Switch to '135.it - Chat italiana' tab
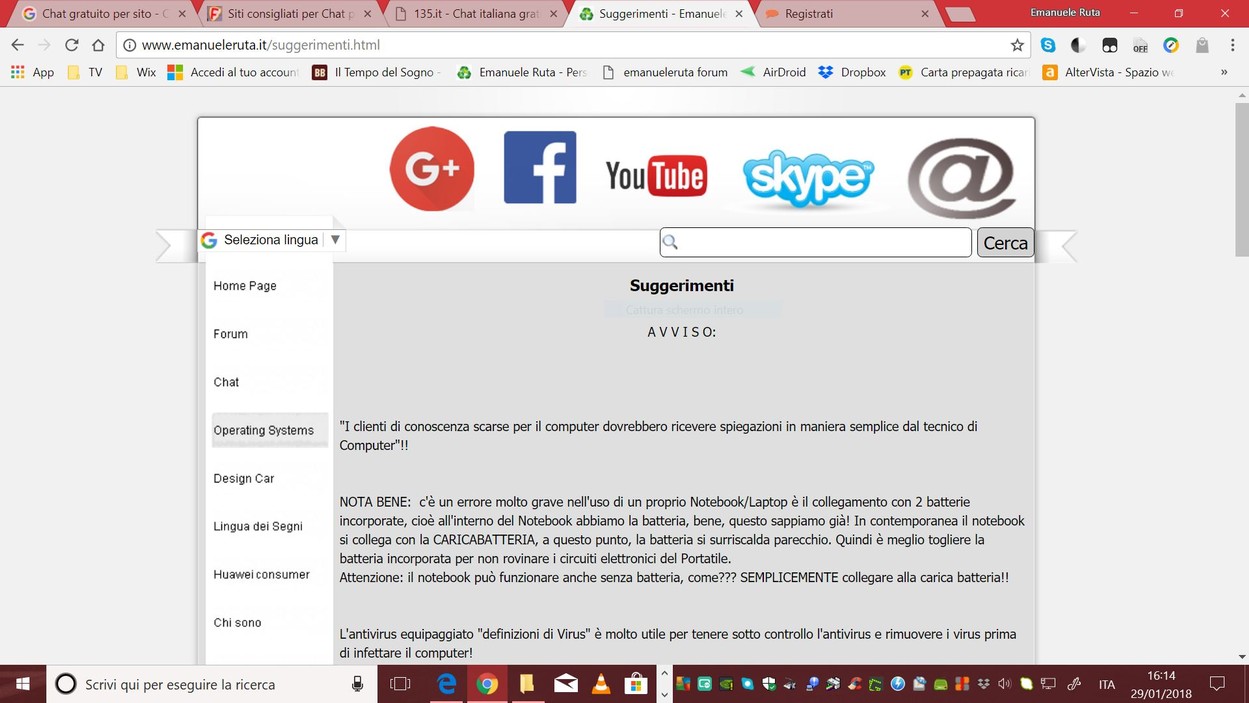This screenshot has width=1249, height=703. (476, 14)
